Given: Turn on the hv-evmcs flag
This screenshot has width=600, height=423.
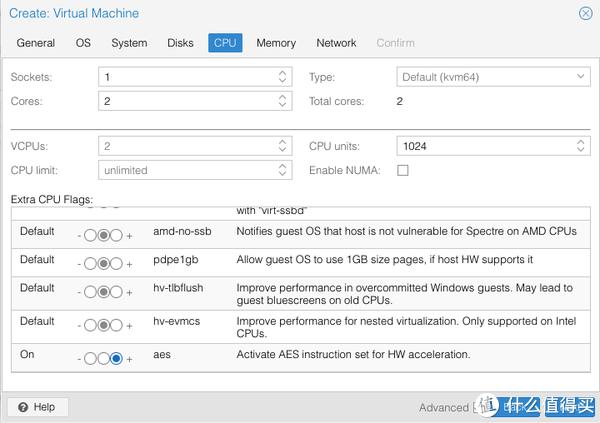Looking at the screenshot, I should 116,325.
